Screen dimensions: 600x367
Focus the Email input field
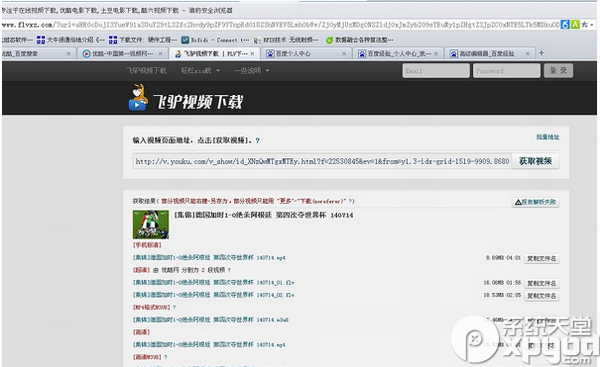coord(436,71)
